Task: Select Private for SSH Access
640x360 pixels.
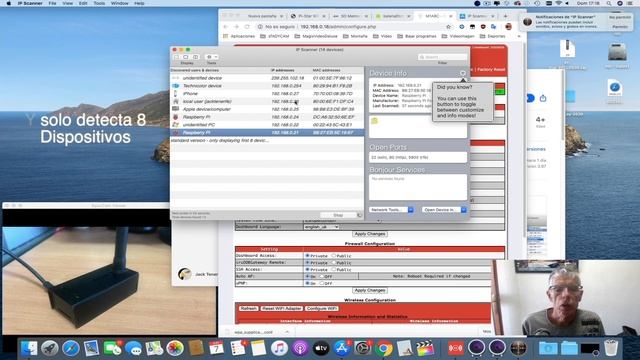Action: point(307,269)
